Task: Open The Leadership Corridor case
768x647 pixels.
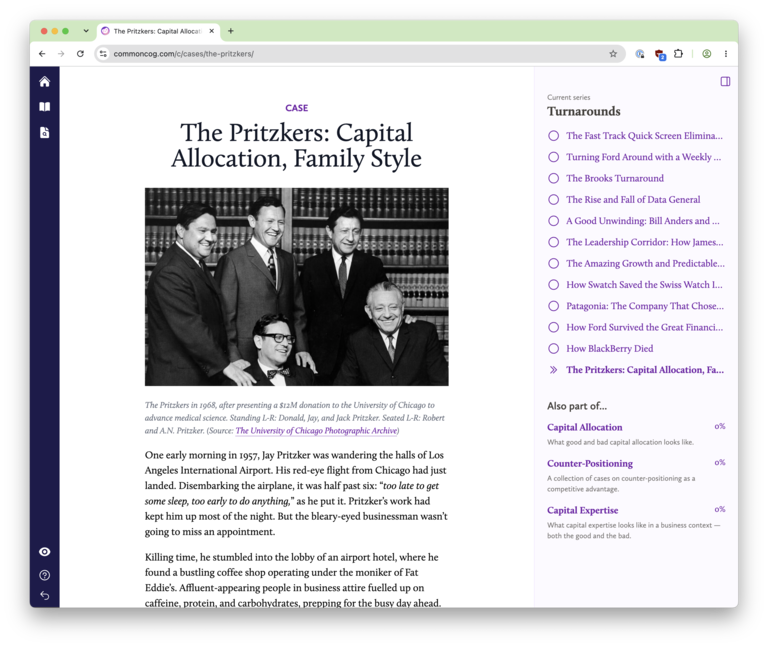Action: tap(645, 242)
